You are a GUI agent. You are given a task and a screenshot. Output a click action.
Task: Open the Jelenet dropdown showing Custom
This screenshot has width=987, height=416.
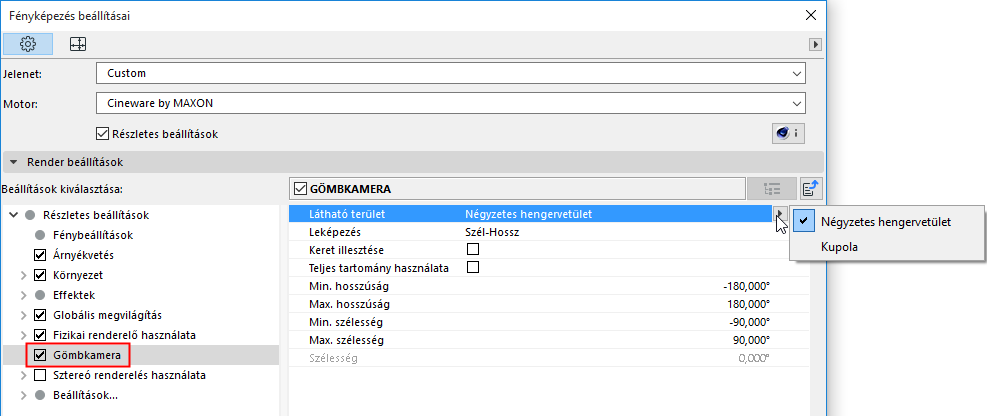[451, 73]
